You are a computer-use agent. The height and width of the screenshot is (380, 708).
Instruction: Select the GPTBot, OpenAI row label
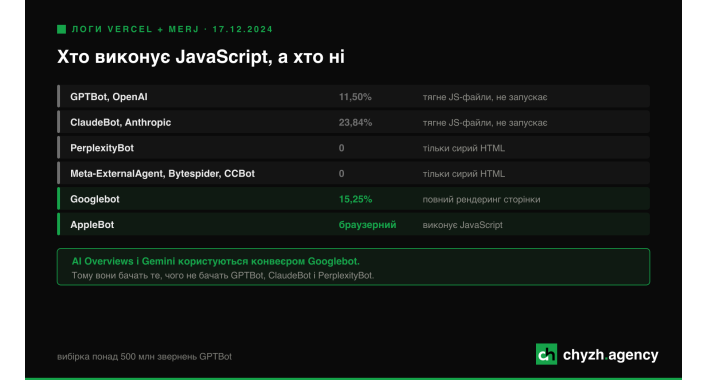(109, 97)
